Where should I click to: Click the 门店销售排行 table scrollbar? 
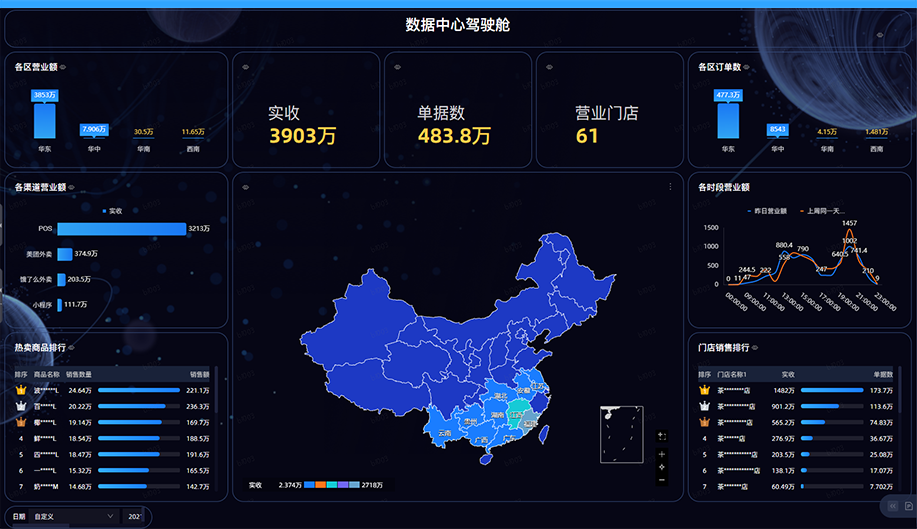(x=899, y=390)
